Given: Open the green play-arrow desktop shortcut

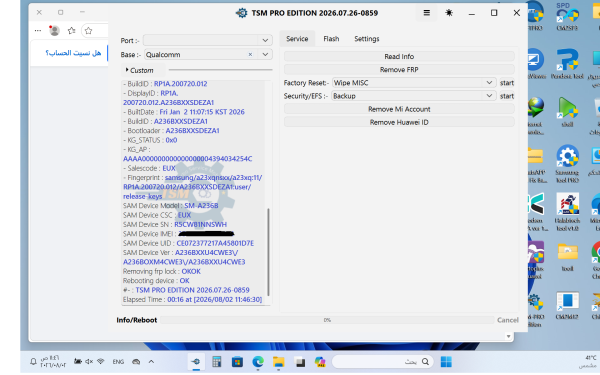Looking at the screenshot, I should tap(567, 112).
